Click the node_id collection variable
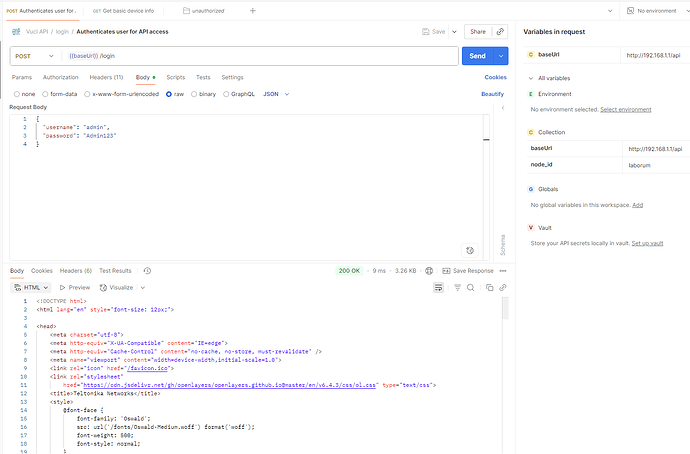 click(541, 165)
